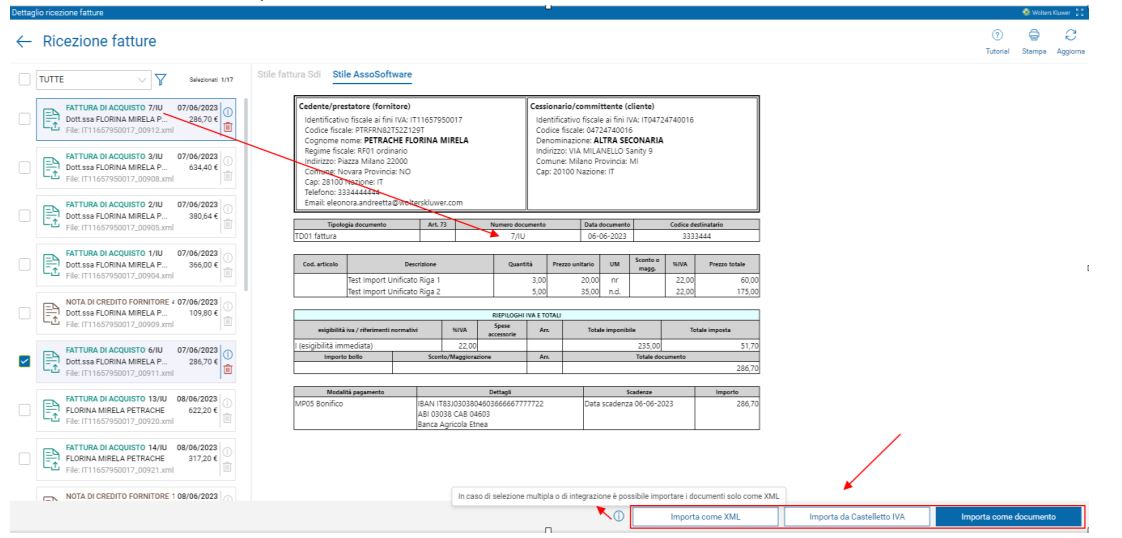Click the document icon of invoice 7/IU

[x=51, y=119]
